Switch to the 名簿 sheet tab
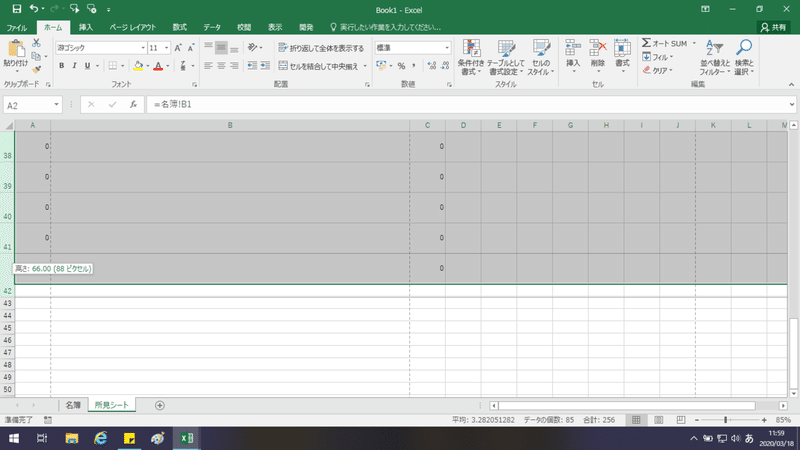 (73, 405)
